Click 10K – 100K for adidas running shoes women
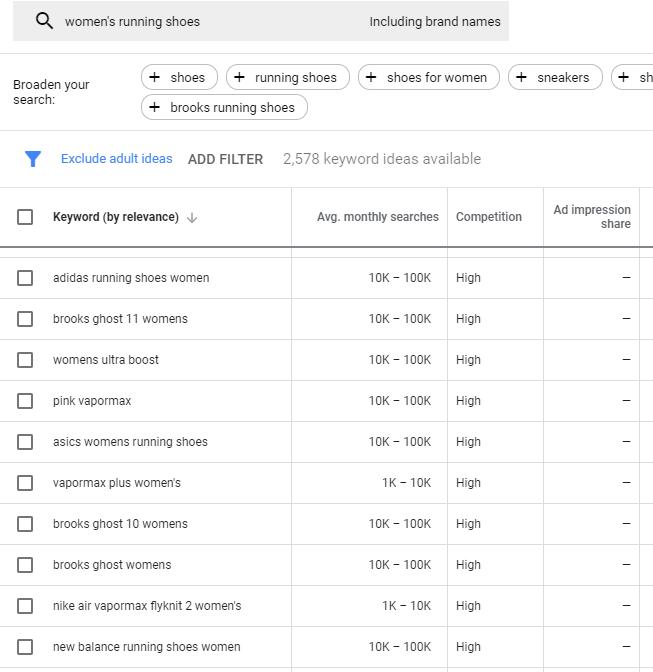 400,278
